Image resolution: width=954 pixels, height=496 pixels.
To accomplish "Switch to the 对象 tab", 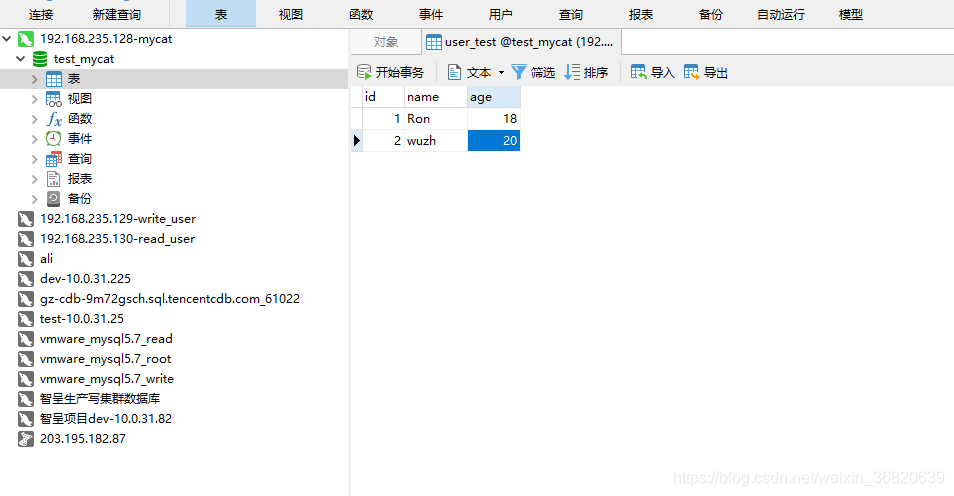I will 386,42.
